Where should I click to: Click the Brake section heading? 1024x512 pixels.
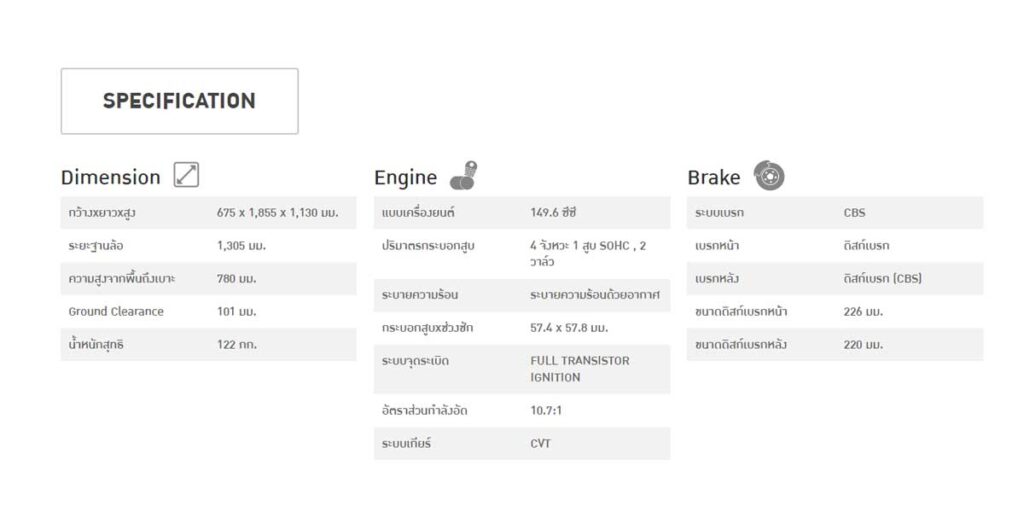[713, 177]
